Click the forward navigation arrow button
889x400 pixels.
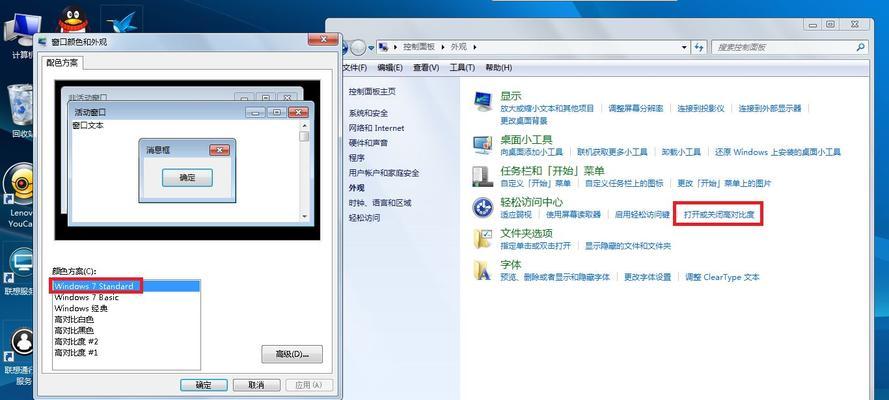point(358,48)
